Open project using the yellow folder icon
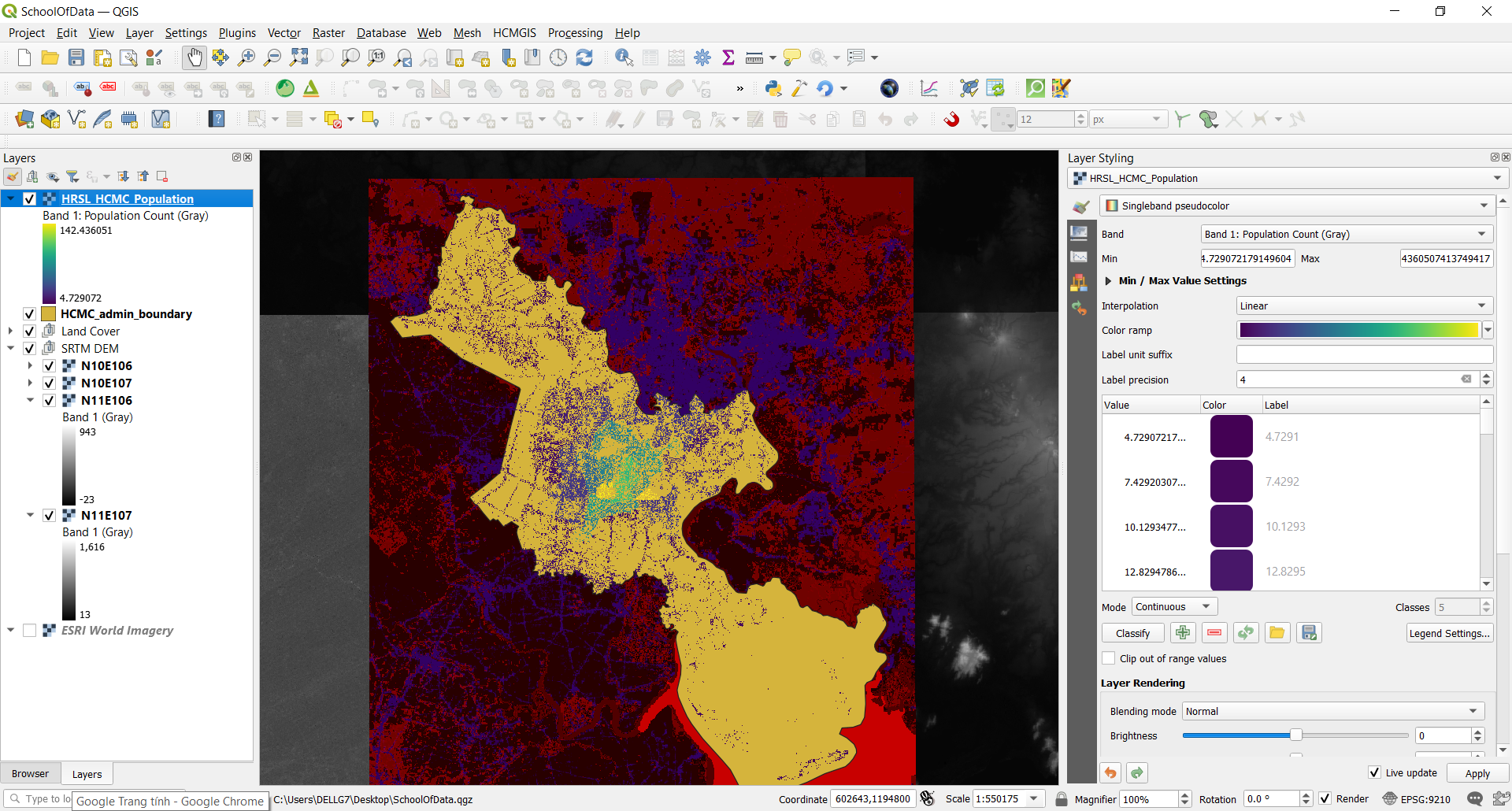Image resolution: width=1512 pixels, height=811 pixels. tap(50, 57)
